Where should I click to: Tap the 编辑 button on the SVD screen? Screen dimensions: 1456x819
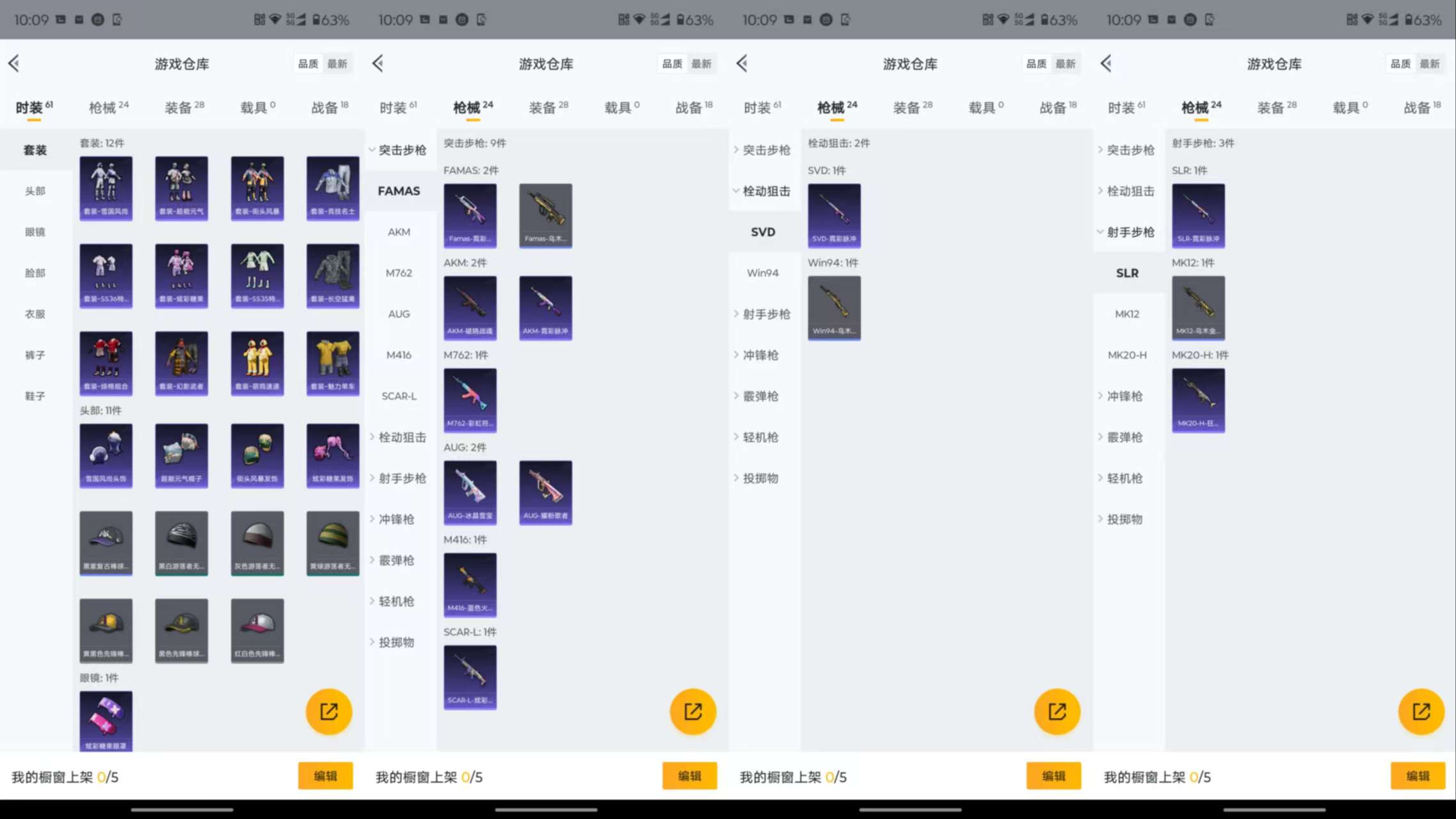click(x=1054, y=776)
